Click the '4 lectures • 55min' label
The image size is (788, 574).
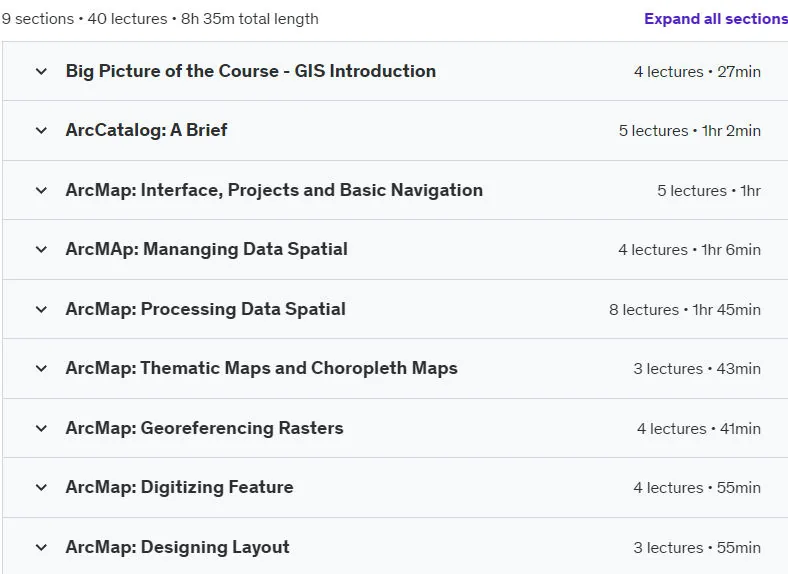coord(697,488)
